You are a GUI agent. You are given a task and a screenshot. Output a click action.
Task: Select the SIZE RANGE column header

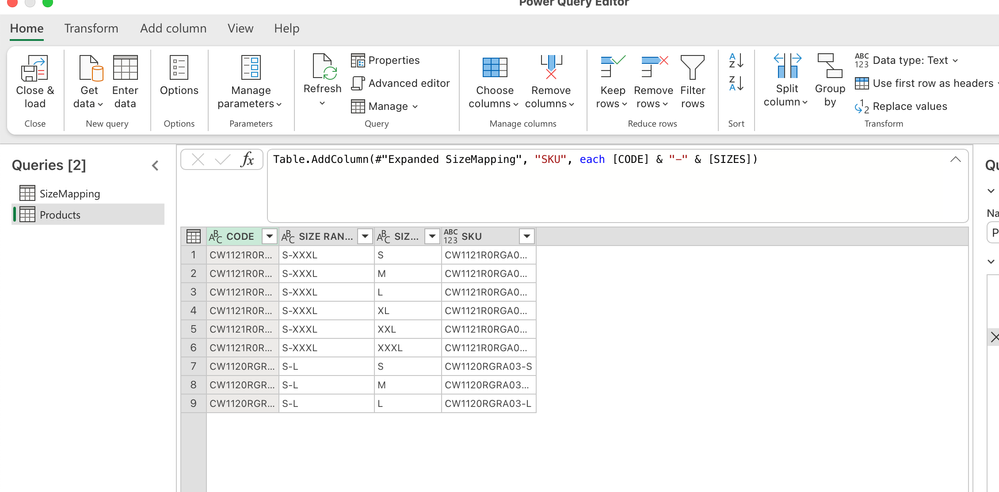pyautogui.click(x=326, y=236)
